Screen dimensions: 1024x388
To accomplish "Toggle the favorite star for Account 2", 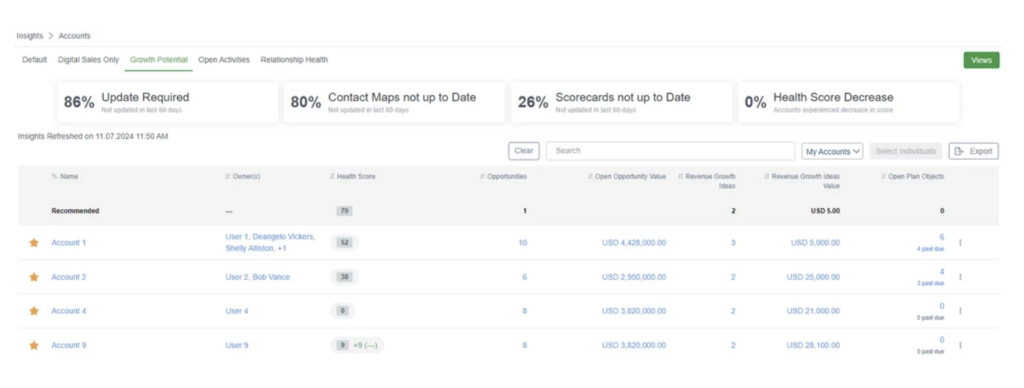I will [34, 277].
